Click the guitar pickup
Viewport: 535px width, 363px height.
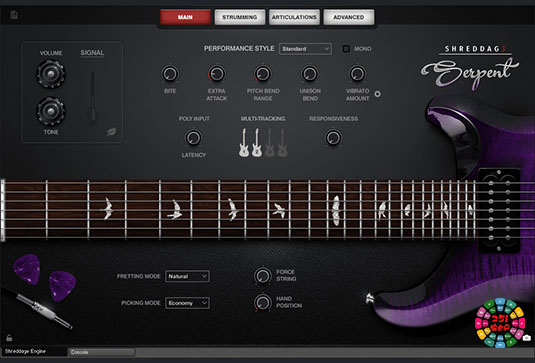coord(499,210)
